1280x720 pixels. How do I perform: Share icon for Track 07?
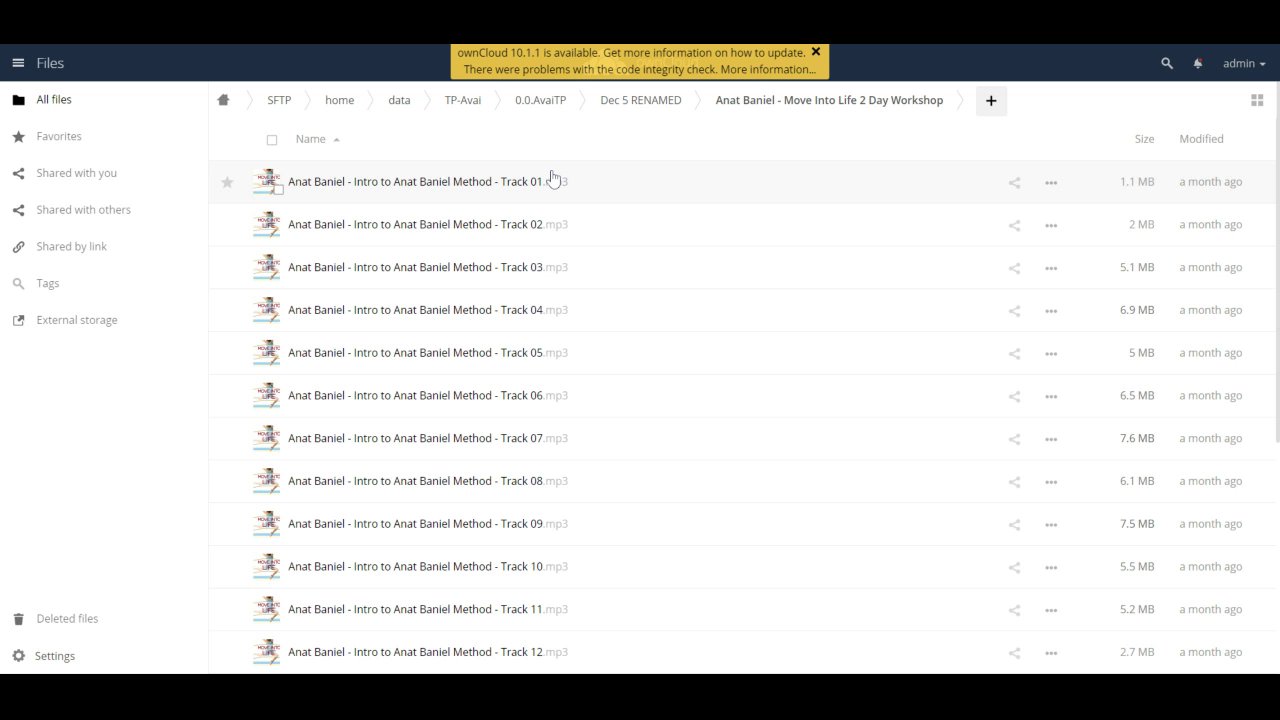tap(1014, 439)
